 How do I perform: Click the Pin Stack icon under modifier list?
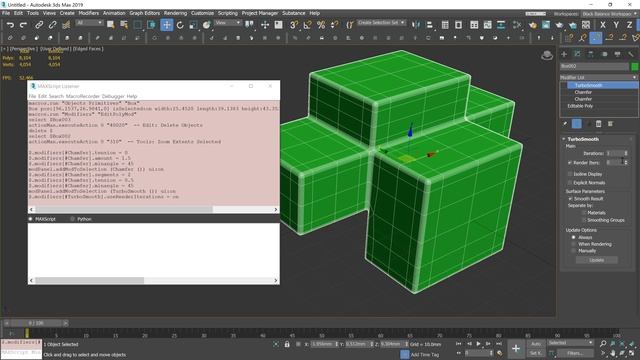[x=565, y=124]
